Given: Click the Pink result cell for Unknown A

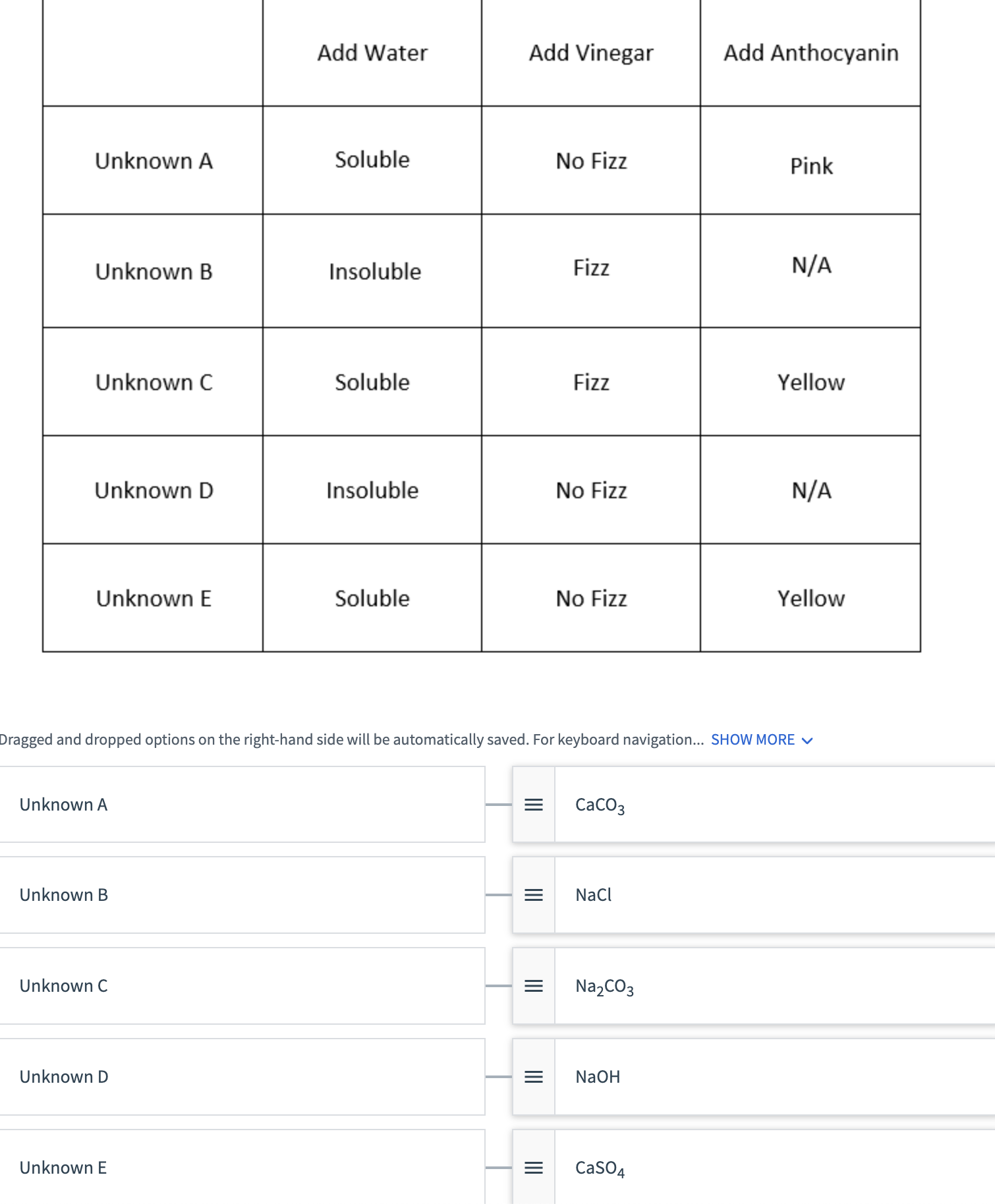Looking at the screenshot, I should click(811, 165).
